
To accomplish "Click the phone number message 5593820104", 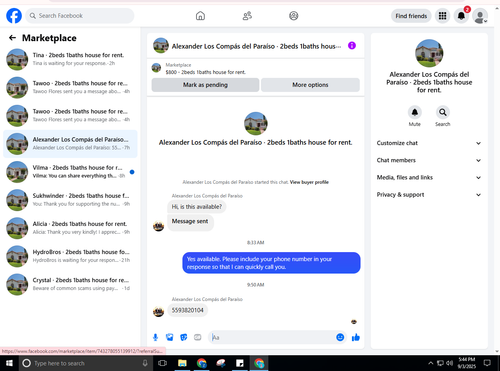I will click(x=187, y=310).
